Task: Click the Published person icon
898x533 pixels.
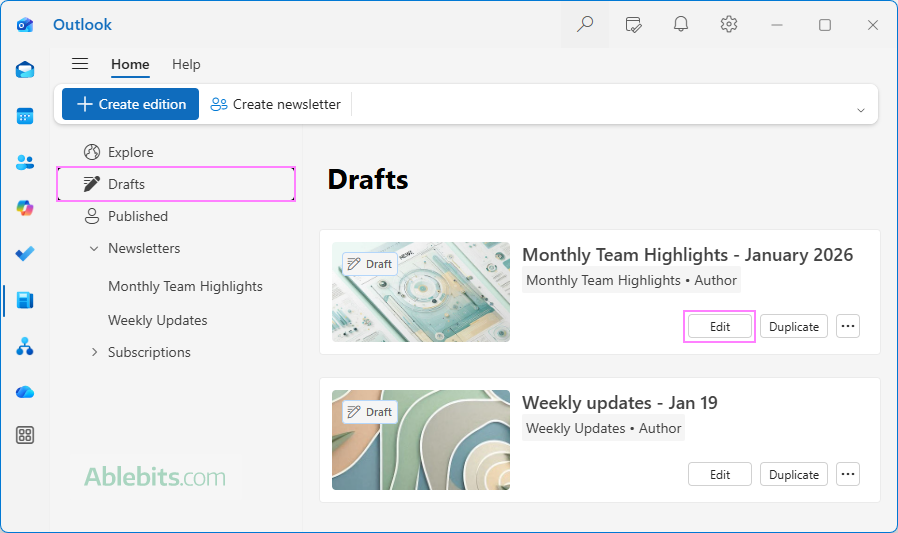Action: pyautogui.click(x=92, y=216)
